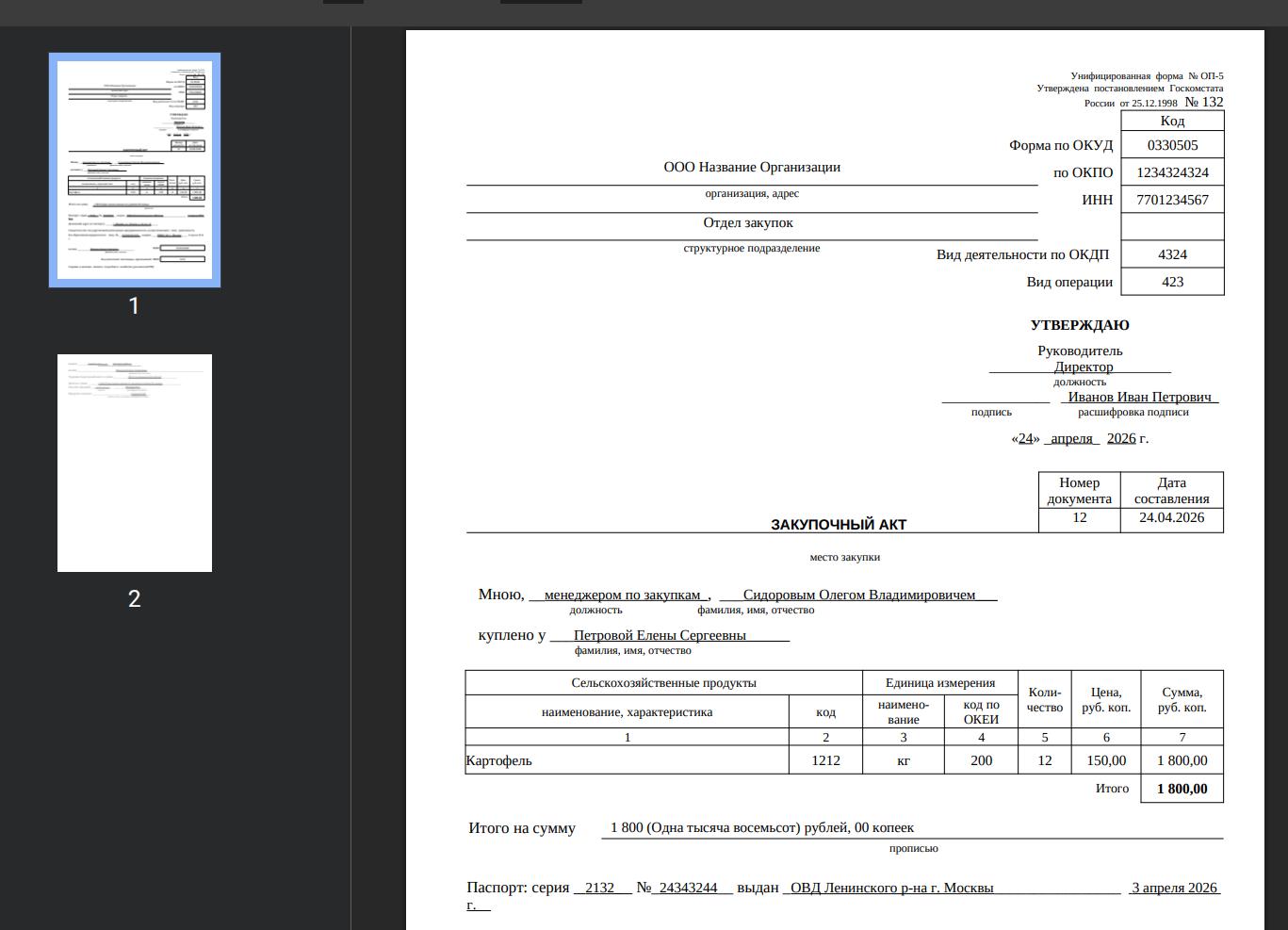The width and height of the screenshot is (1288, 930).
Task: Click the ОКУД code 0330505 cell
Action: coord(1172,145)
